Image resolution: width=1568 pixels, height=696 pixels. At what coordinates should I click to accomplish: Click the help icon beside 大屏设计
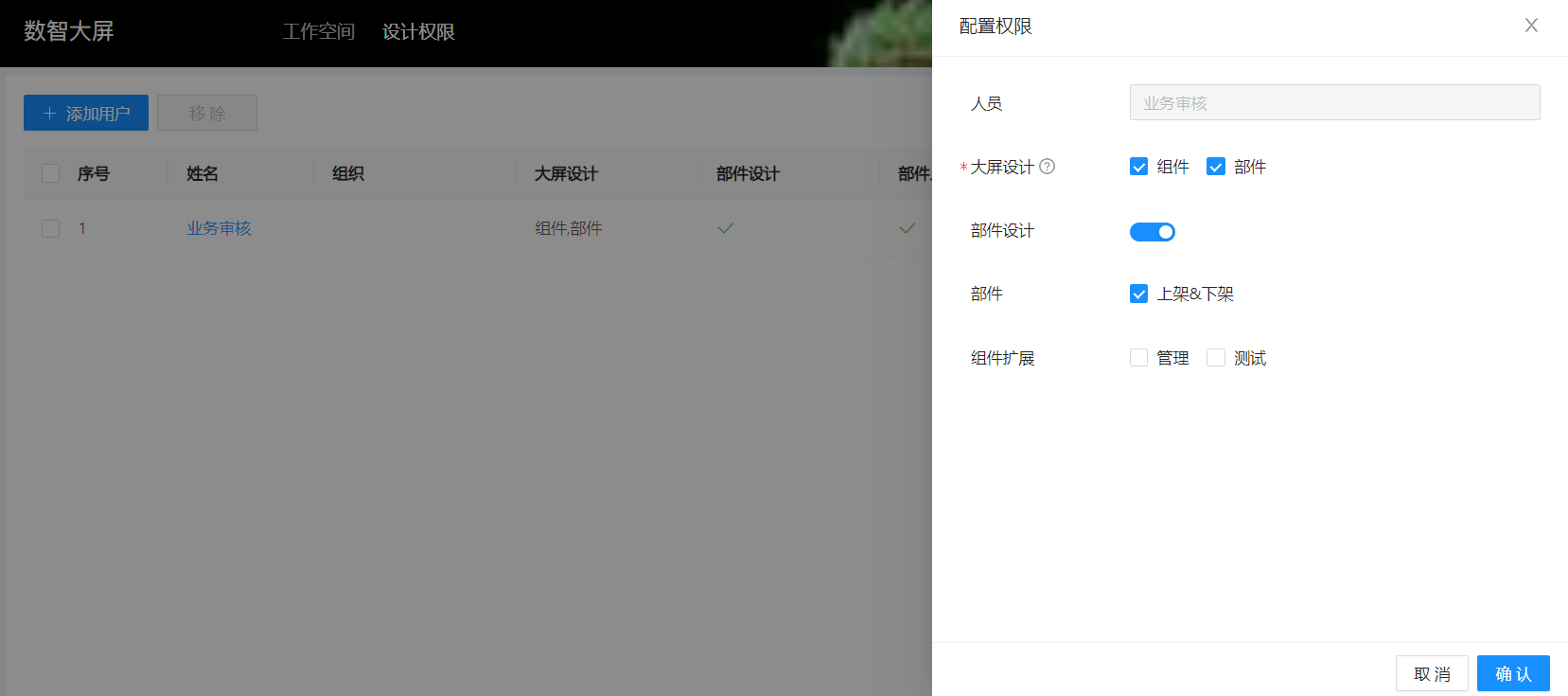[1047, 167]
